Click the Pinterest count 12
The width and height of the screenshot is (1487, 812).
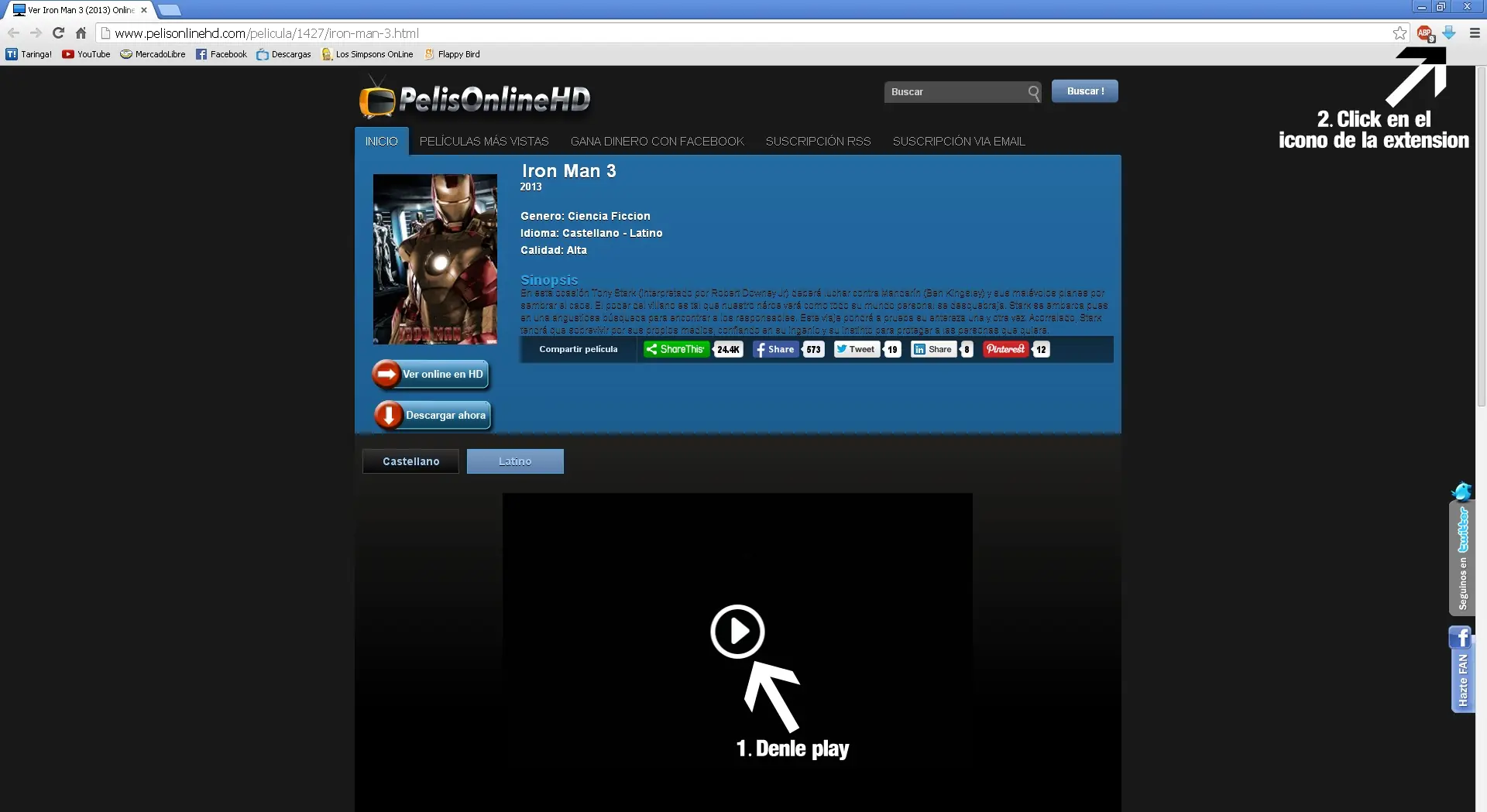coord(1041,350)
